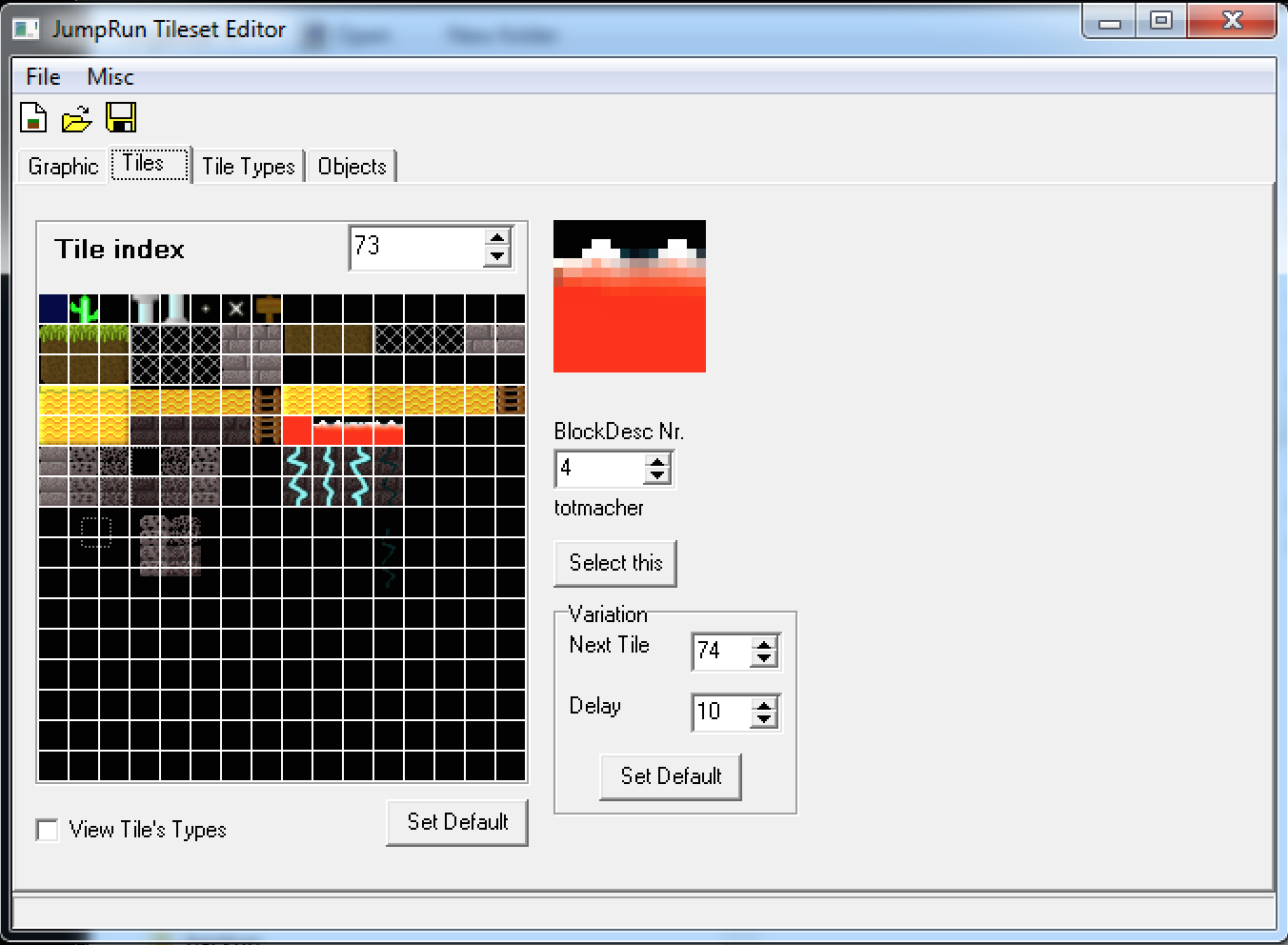This screenshot has height=945, width=1288.
Task: Click the Save floppy disk icon
Action: [x=121, y=118]
